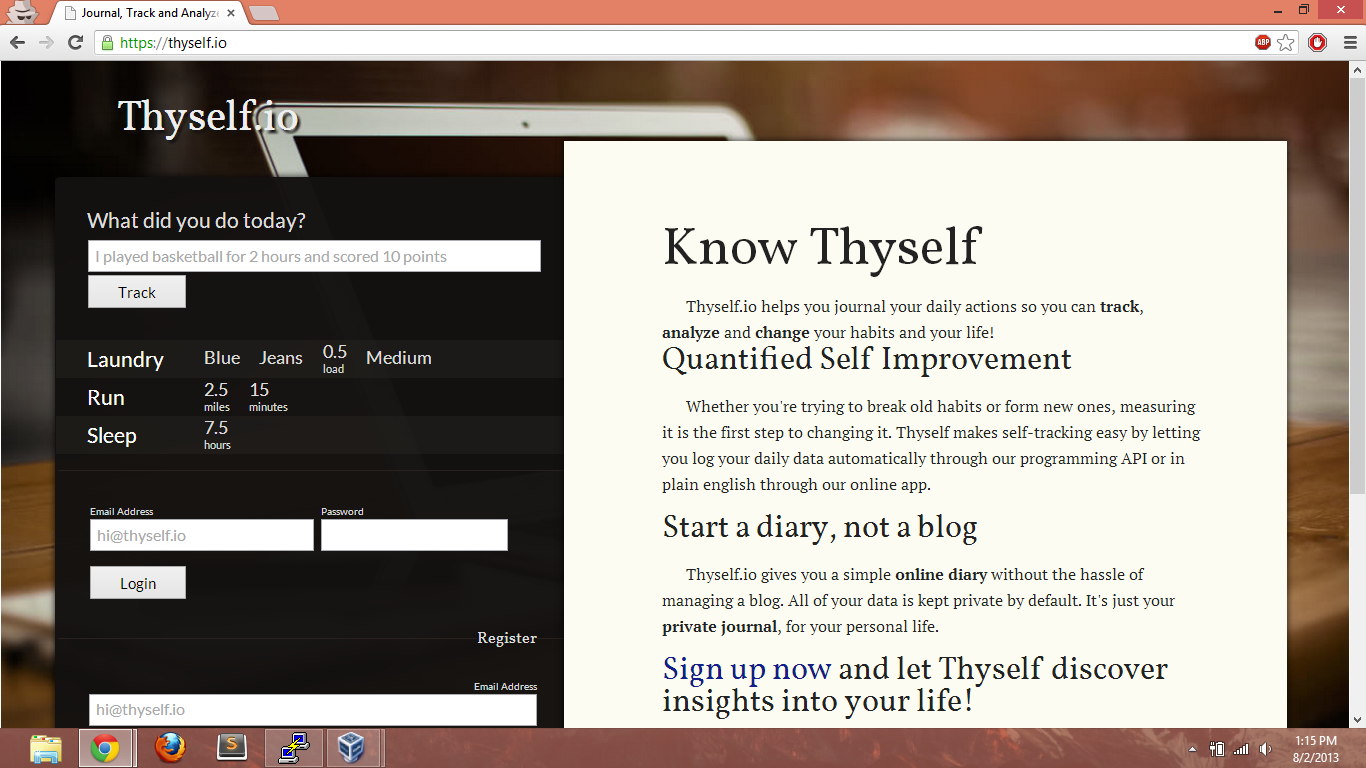Reload the thyself.io page
The height and width of the screenshot is (768, 1366).
click(75, 42)
